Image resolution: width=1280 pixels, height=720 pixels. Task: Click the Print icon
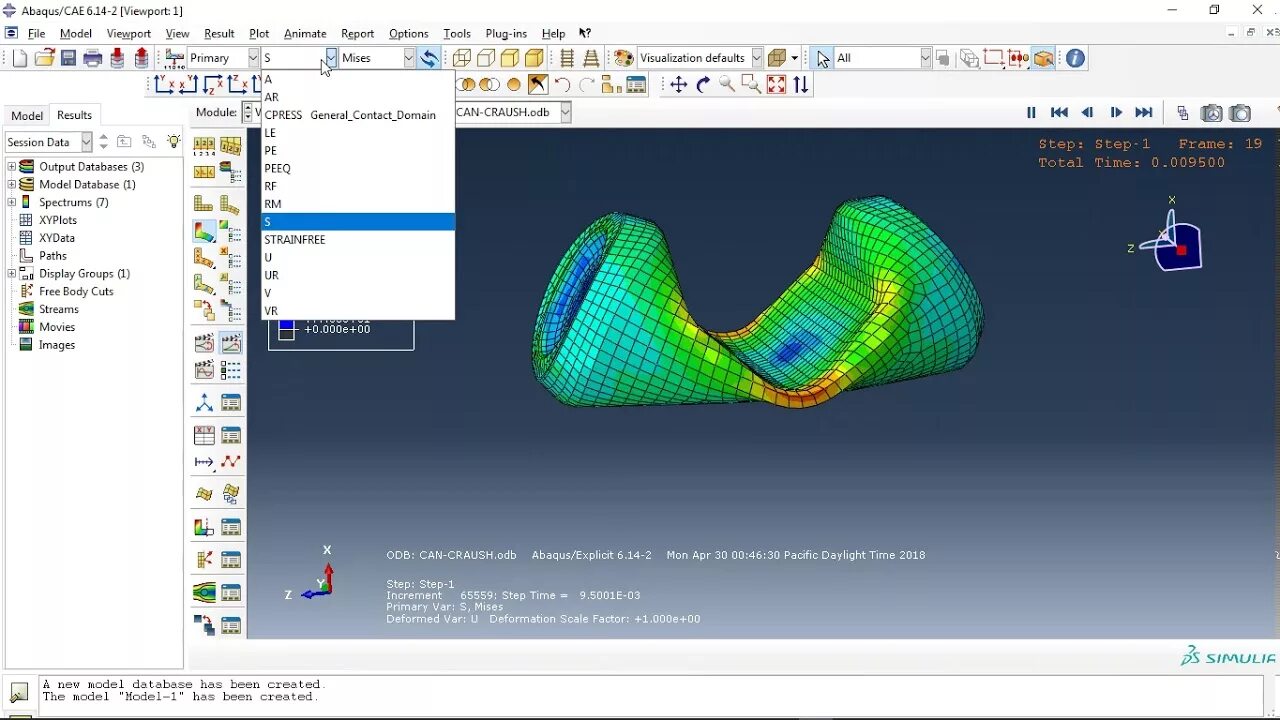[93, 58]
